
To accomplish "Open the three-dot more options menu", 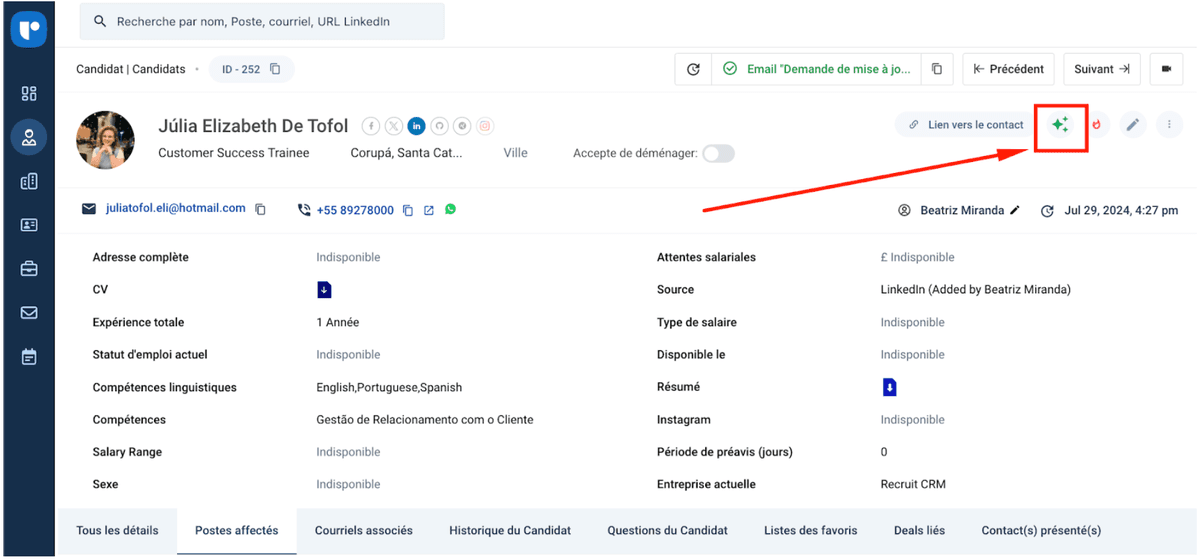I will pyautogui.click(x=1169, y=125).
